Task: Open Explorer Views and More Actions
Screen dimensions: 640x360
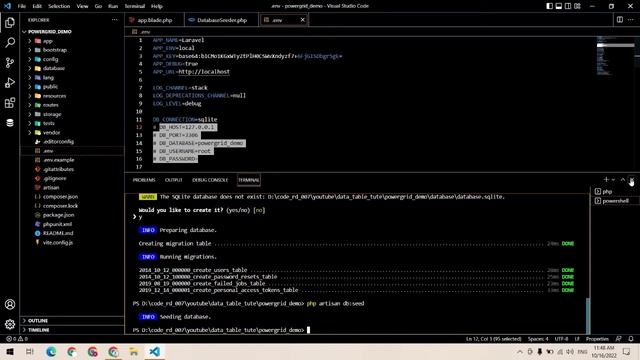Action: tap(115, 20)
